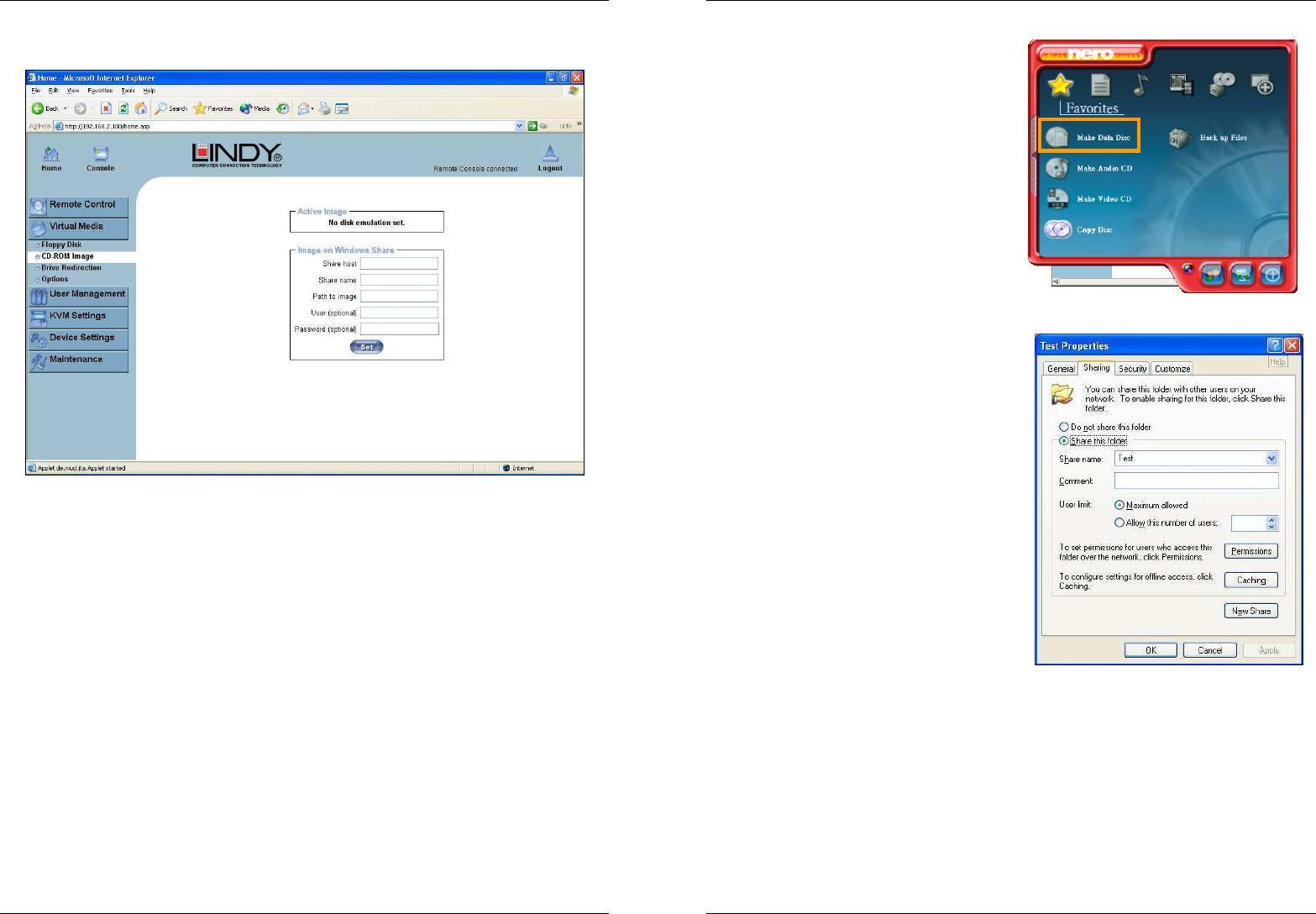Open the File menu in Internet Explorer
The width and height of the screenshot is (1316, 914).
click(36, 91)
